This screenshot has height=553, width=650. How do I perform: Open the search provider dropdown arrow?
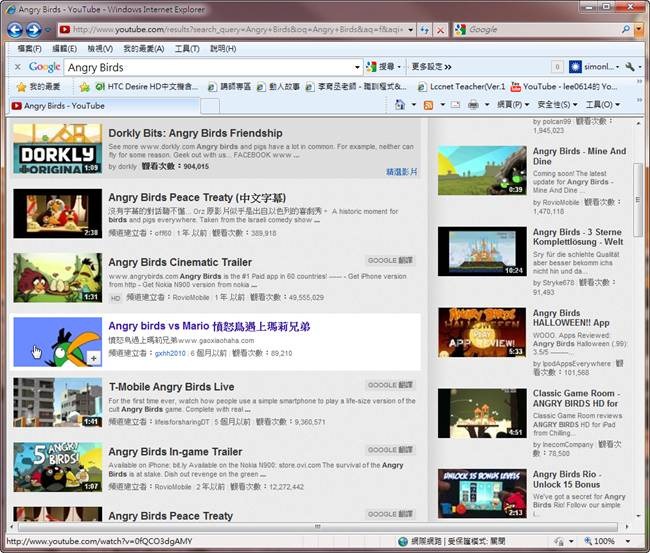[639, 29]
